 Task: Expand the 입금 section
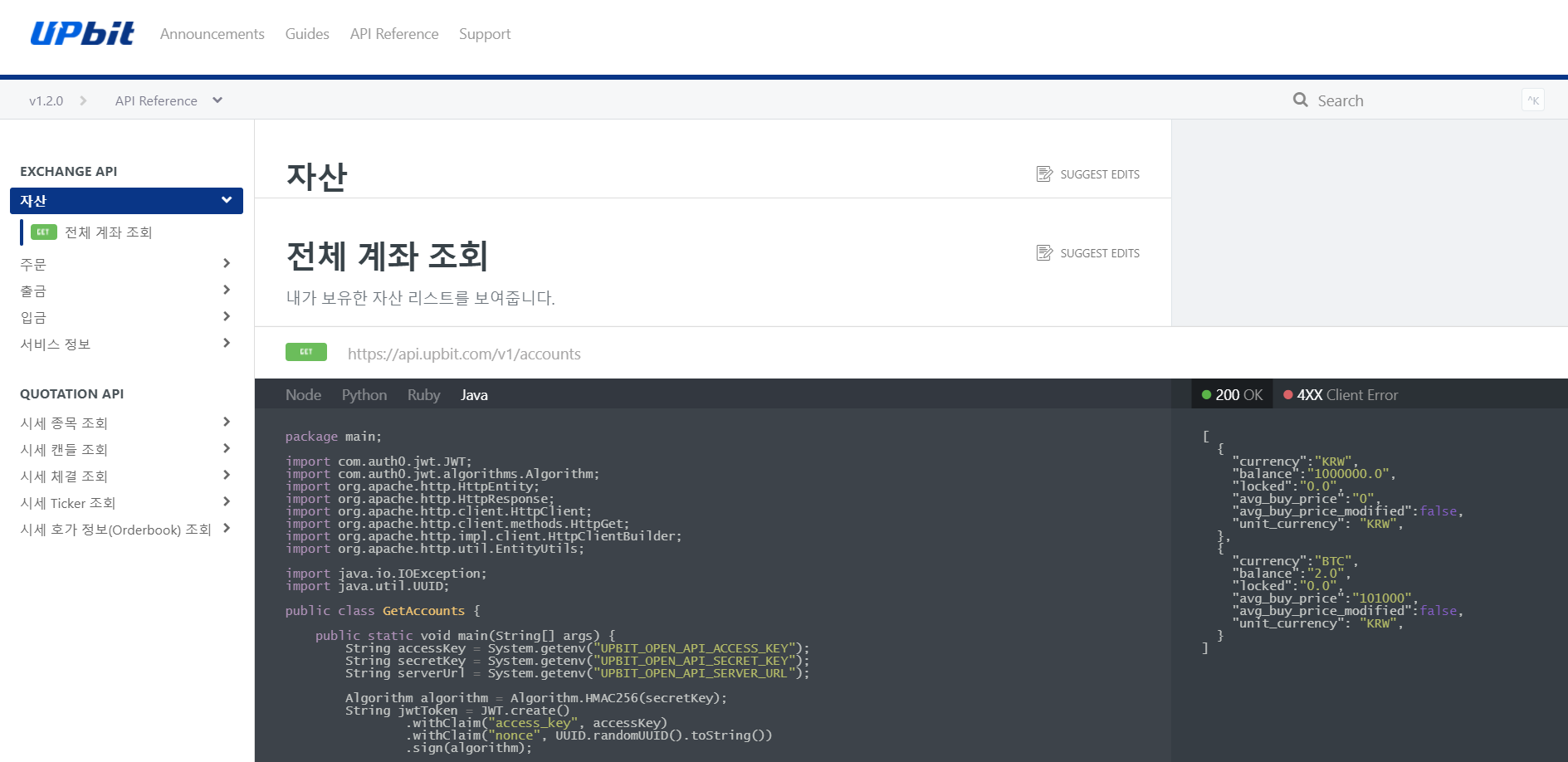coord(126,317)
